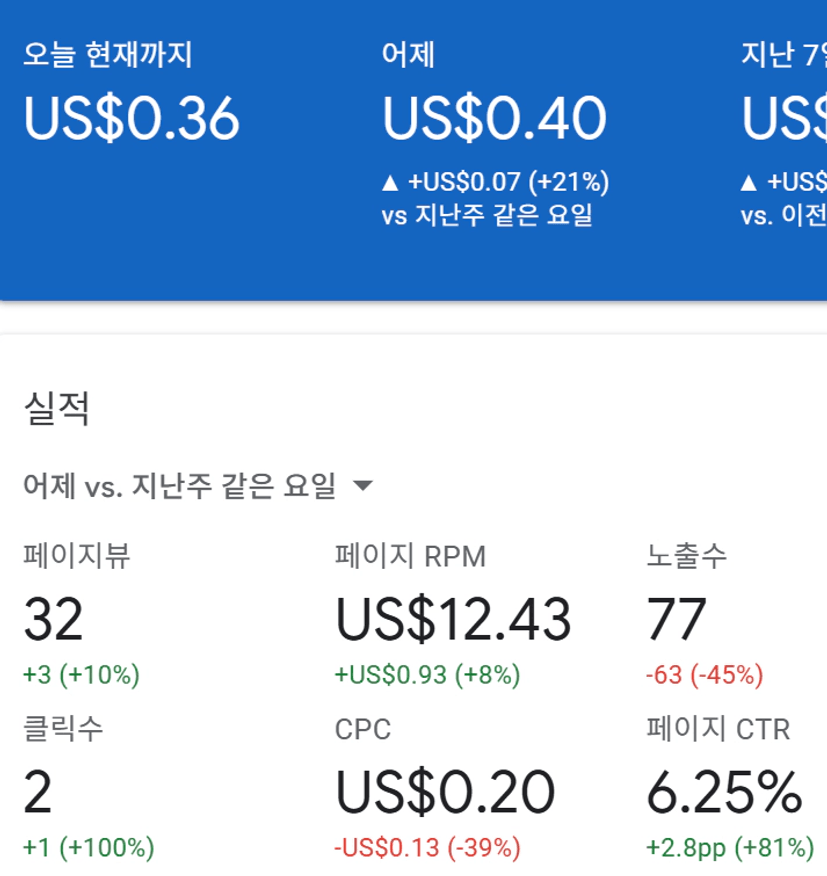Select the 노출수 metric label
Viewport: 827px width, 876px height.
[x=687, y=556]
